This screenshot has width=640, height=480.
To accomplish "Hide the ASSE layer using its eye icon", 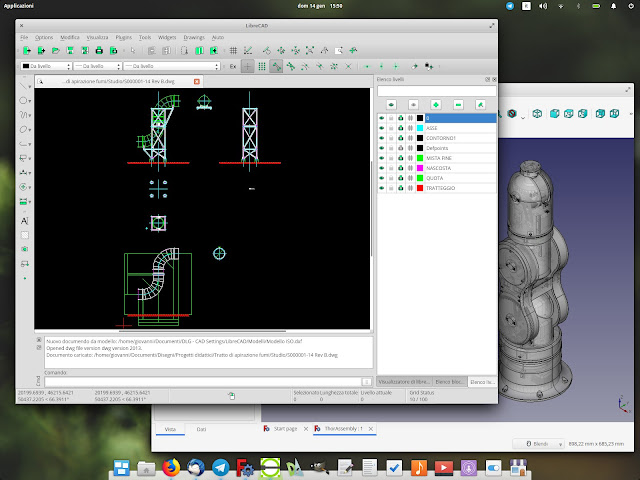I will pos(381,128).
